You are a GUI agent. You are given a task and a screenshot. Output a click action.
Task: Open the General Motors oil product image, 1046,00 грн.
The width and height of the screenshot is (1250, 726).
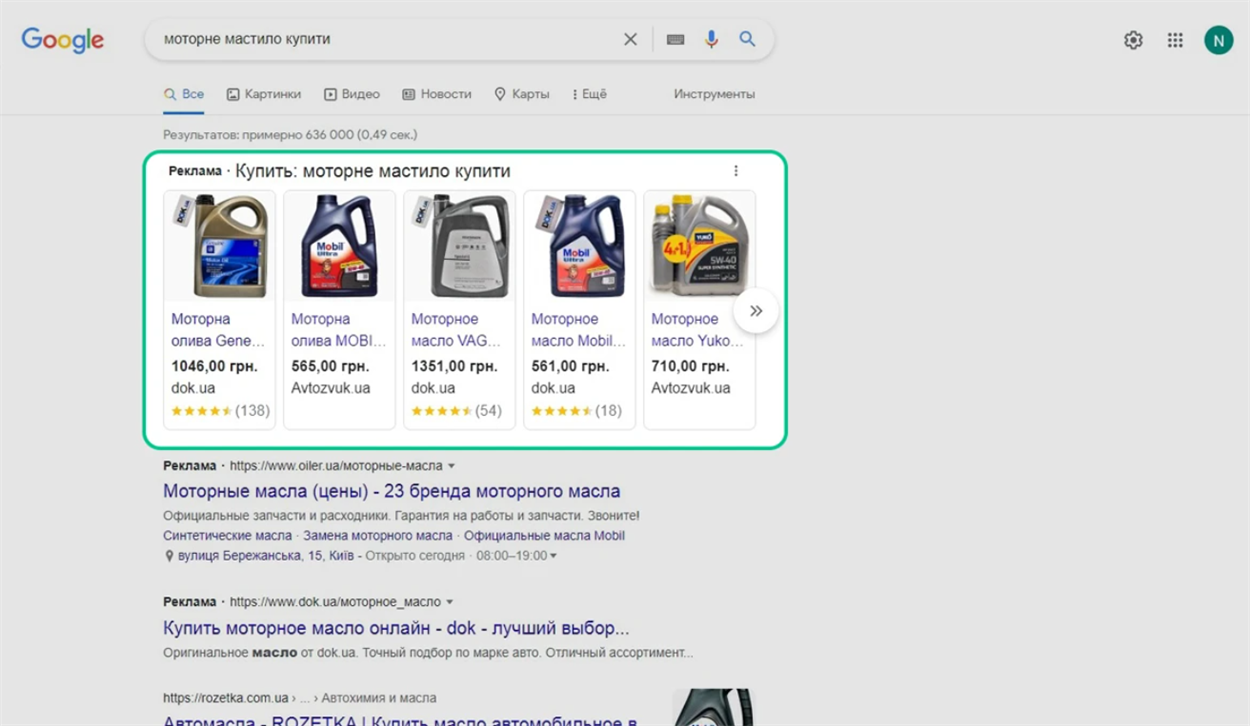(x=219, y=246)
